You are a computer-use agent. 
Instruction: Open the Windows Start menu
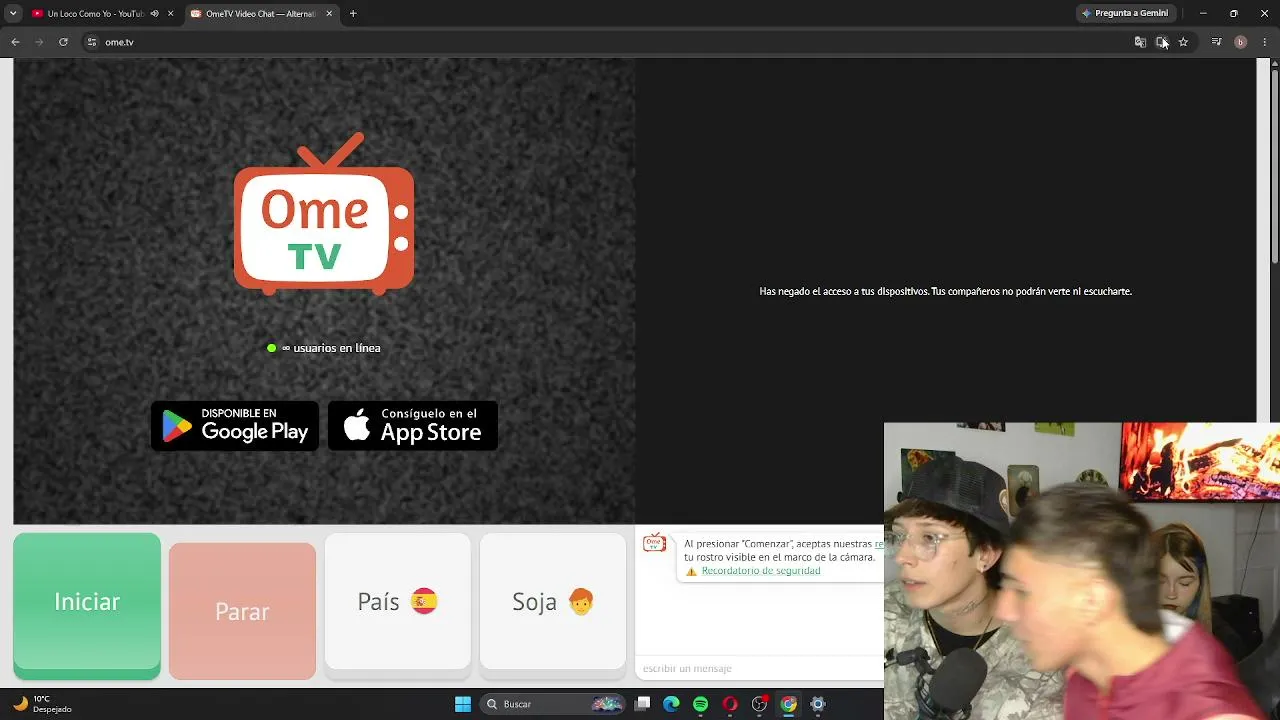(463, 704)
